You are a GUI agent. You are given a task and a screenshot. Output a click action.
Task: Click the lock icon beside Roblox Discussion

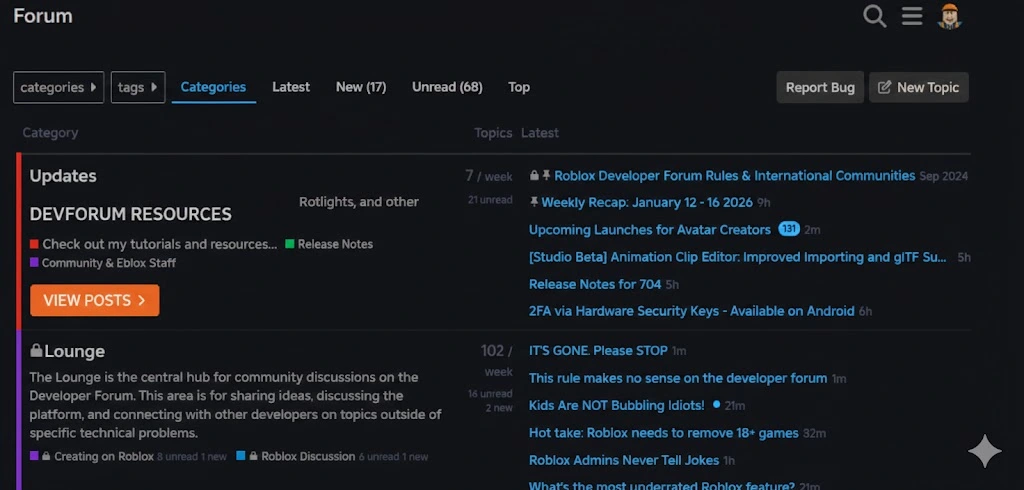[x=253, y=457]
